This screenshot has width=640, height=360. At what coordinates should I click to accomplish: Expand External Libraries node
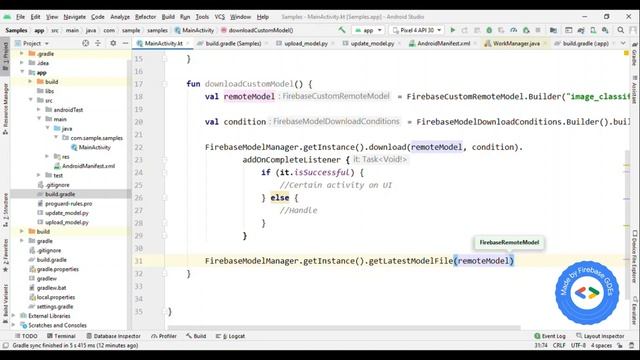pos(13,316)
